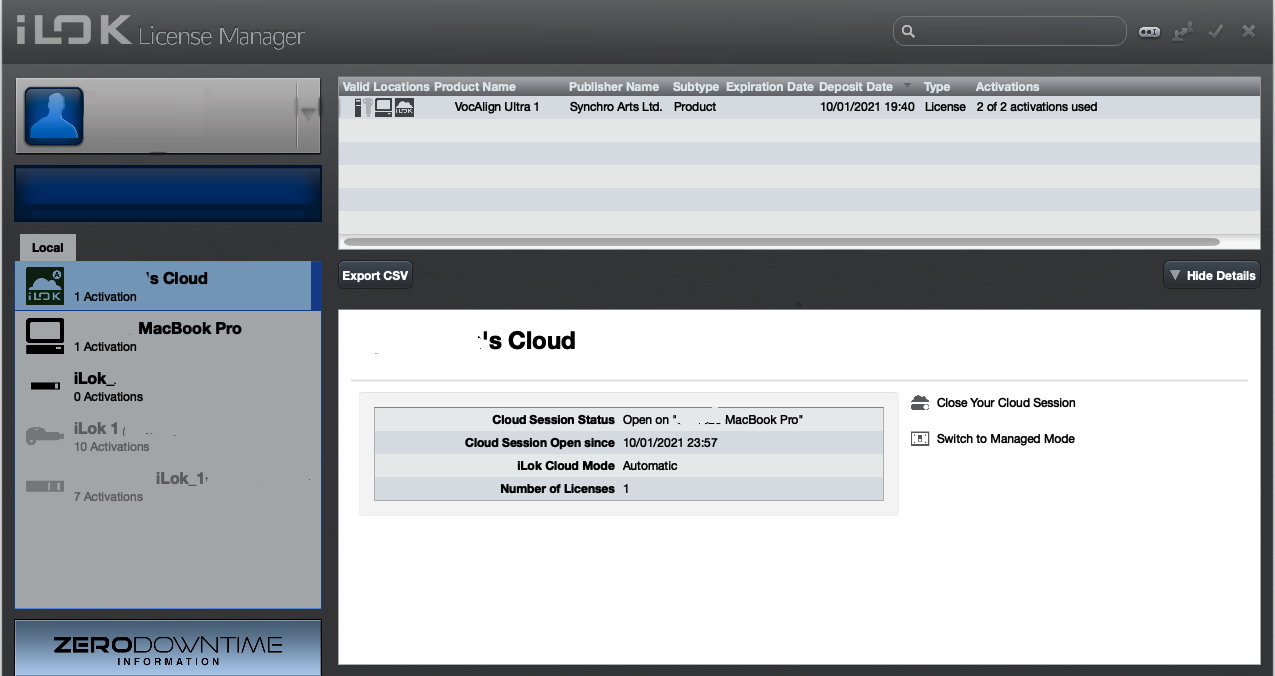
Task: Click the Close Your Cloud Session icon
Action: tap(920, 403)
